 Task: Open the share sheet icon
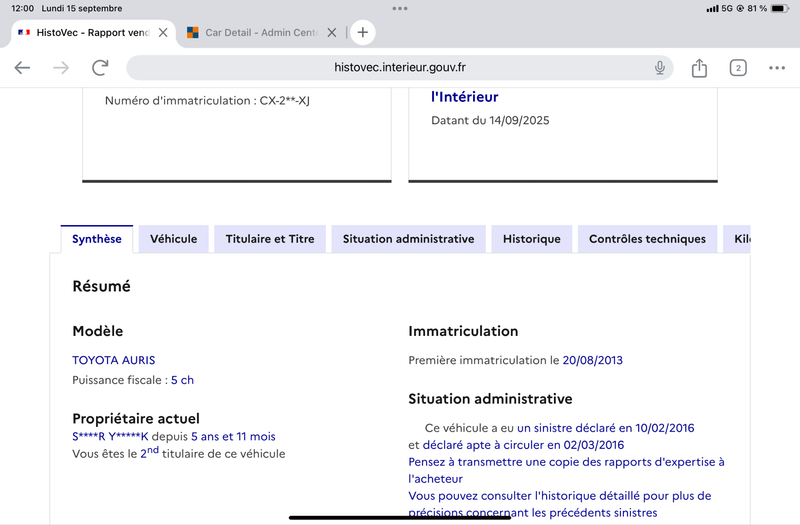click(x=699, y=68)
